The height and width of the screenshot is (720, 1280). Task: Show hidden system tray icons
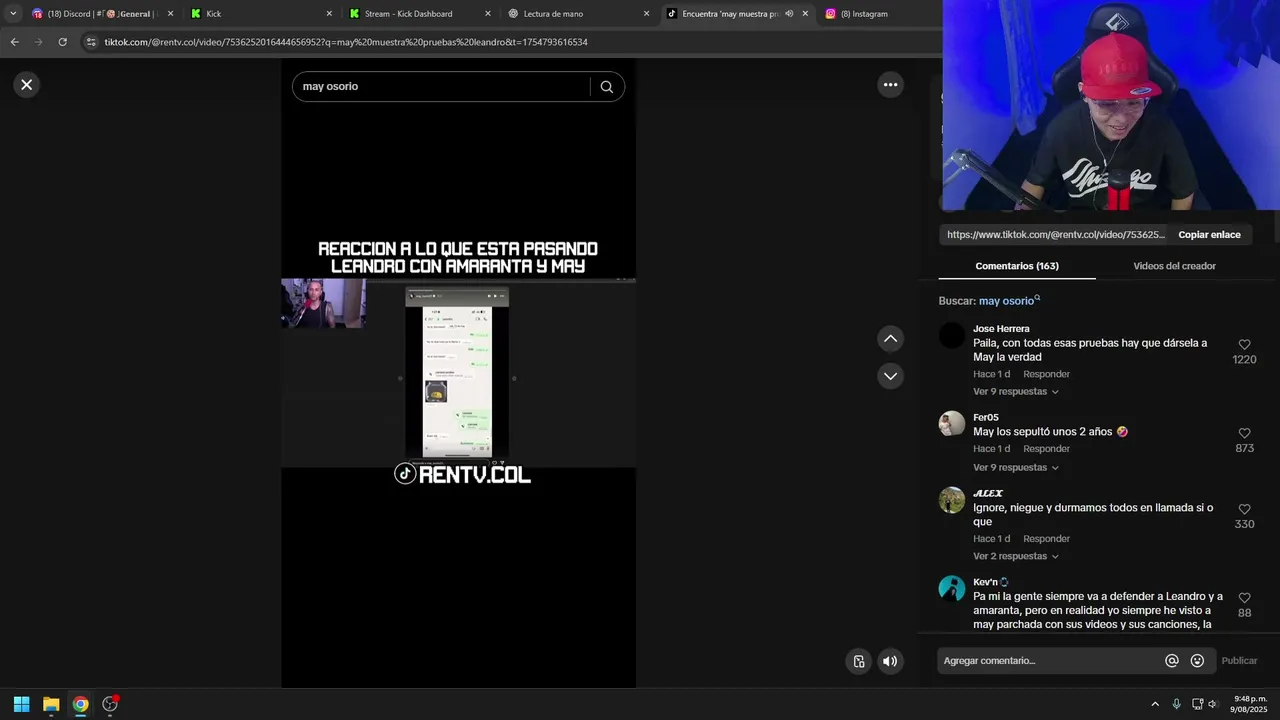tap(1155, 704)
